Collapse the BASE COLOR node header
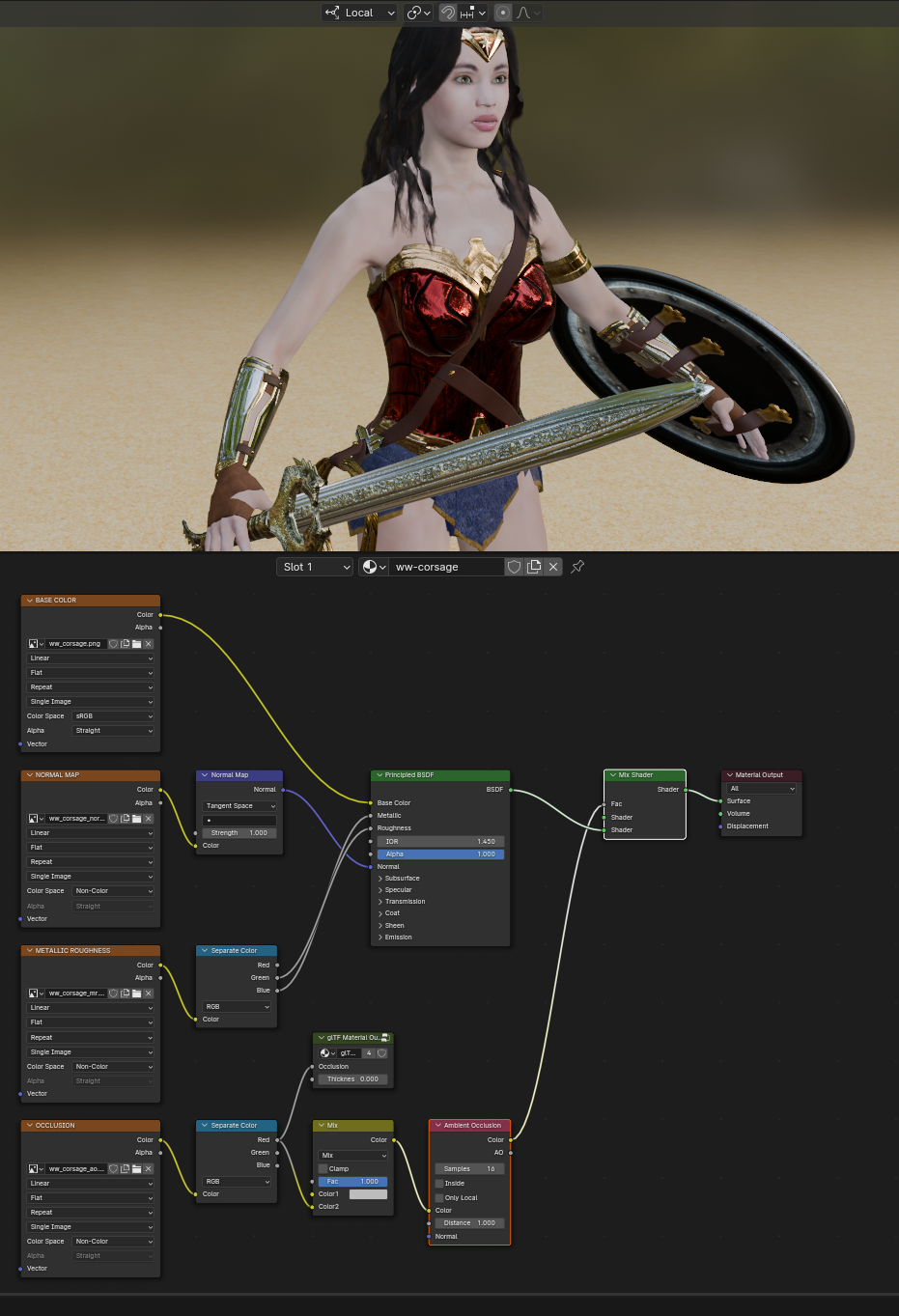899x1316 pixels. pyautogui.click(x=29, y=601)
